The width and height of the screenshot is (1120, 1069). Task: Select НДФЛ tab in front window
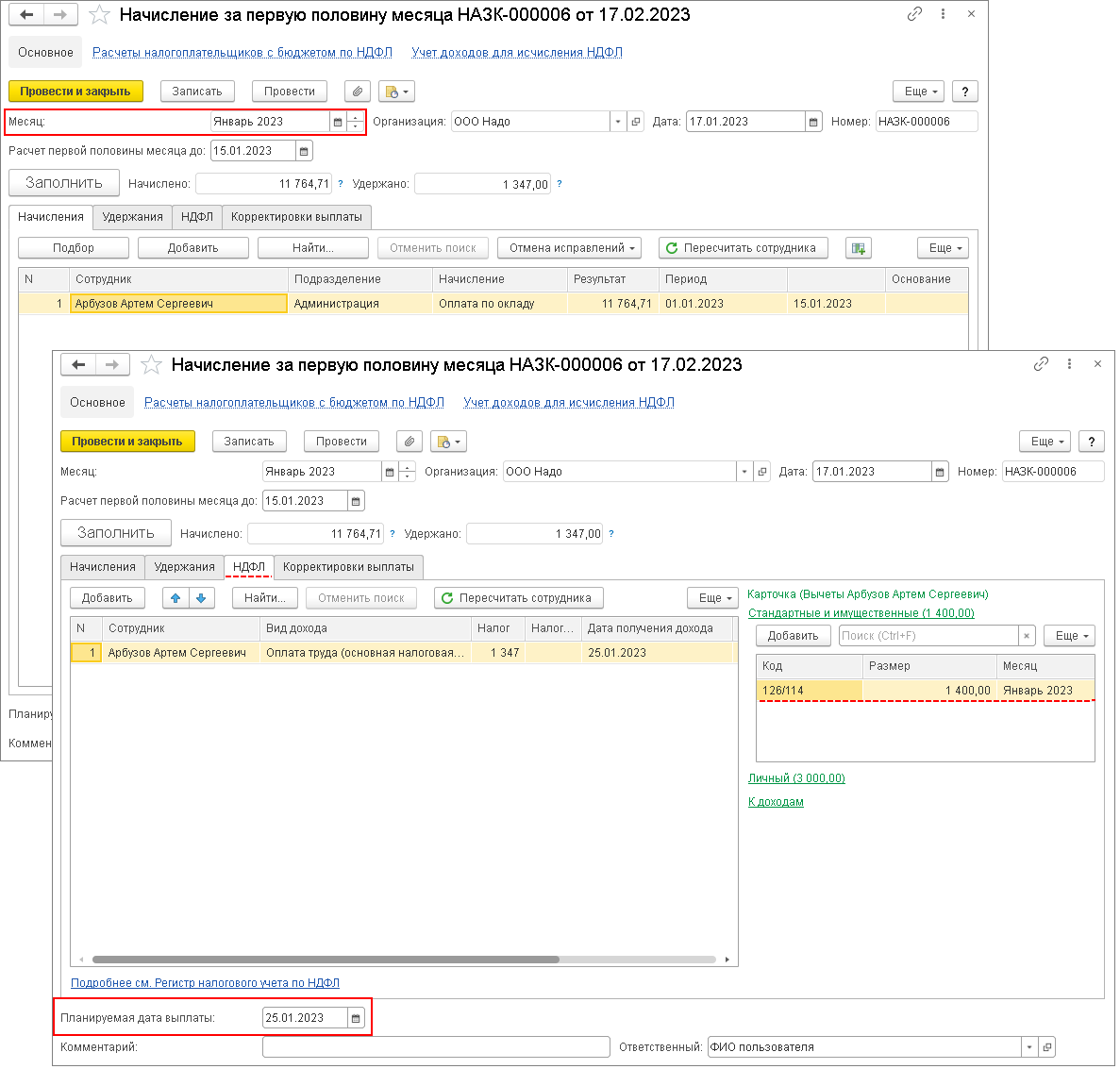(249, 567)
